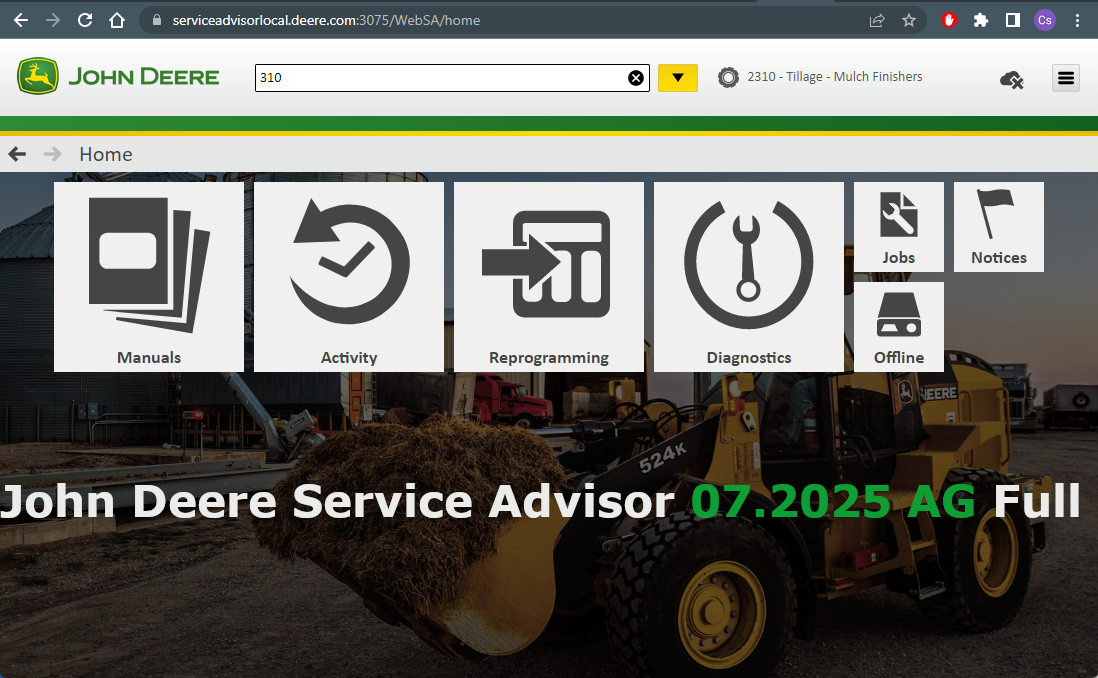1098x678 pixels.
Task: View the Notices flag section
Action: point(998,226)
